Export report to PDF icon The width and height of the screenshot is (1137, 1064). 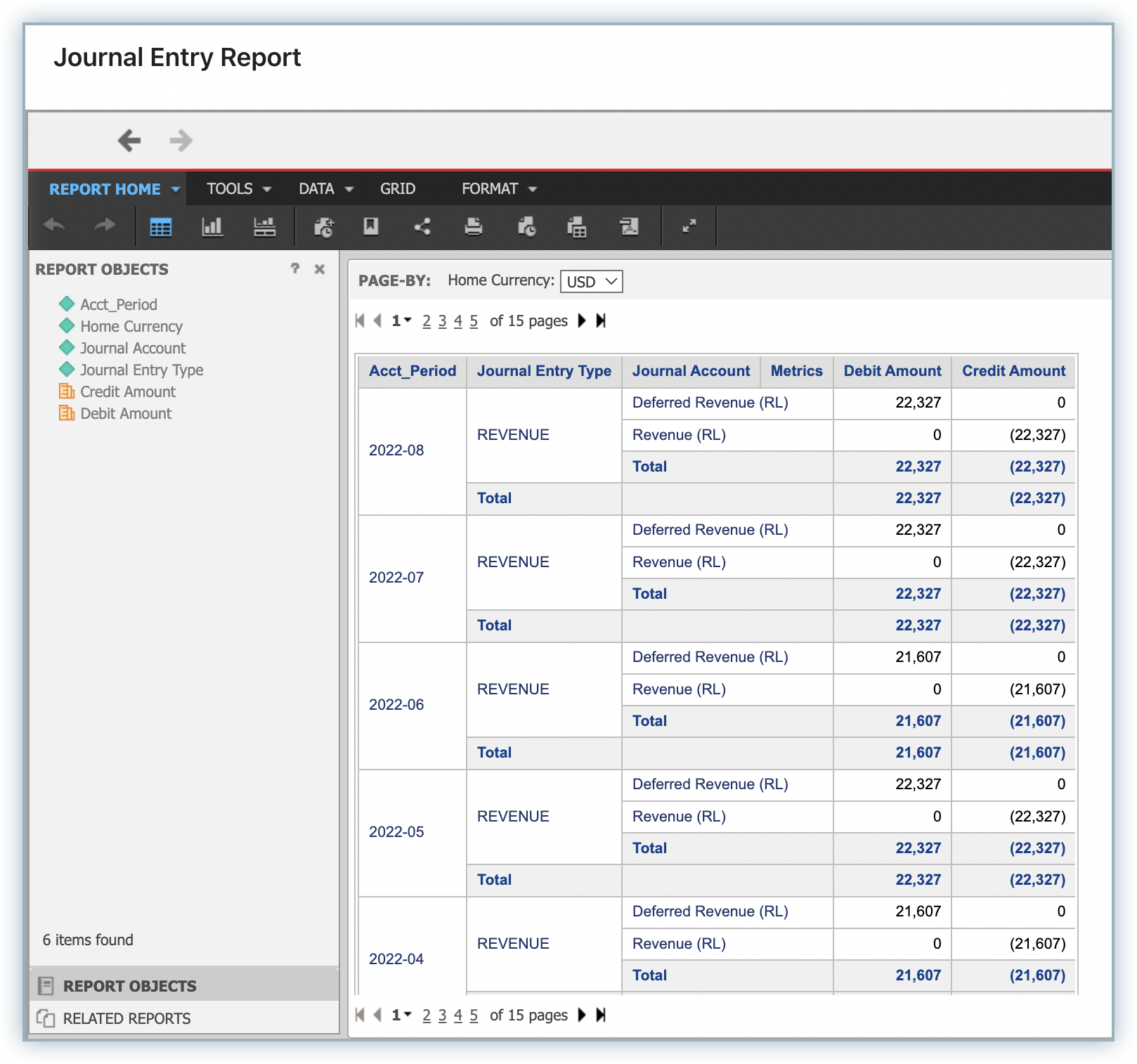pos(629,227)
